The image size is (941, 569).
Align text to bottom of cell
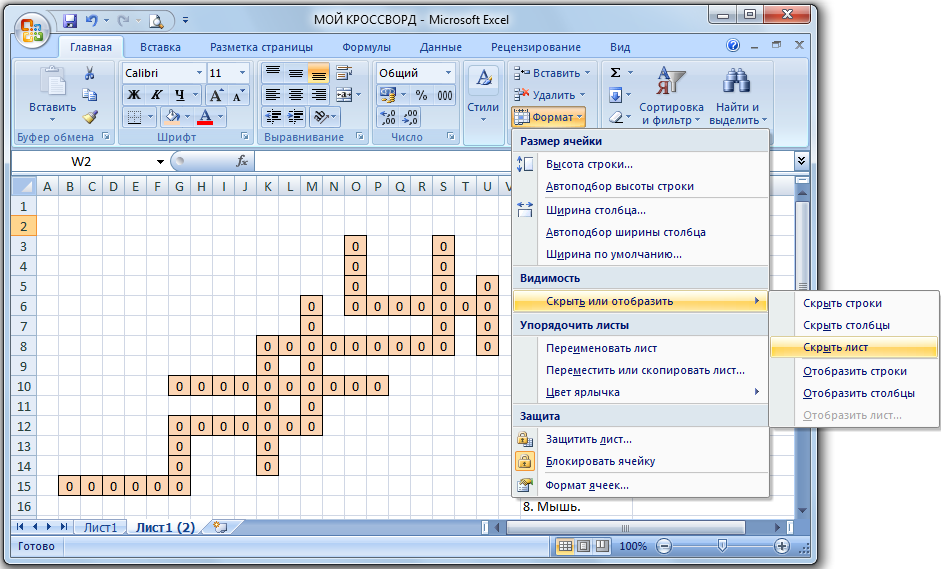[319, 73]
